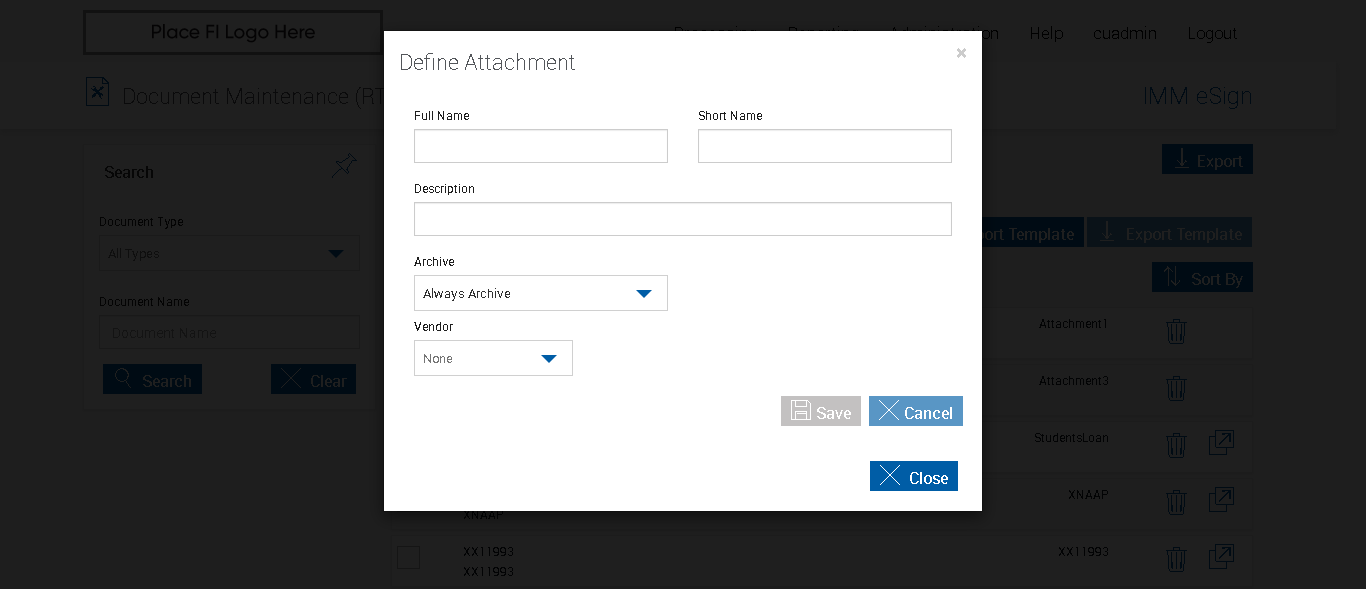Screen dimensions: 1366x589
Task: Click into the Description input box
Action: click(683, 219)
